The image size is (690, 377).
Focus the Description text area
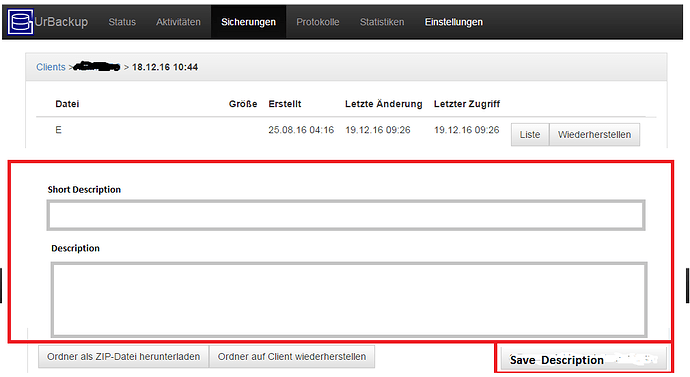coord(349,300)
